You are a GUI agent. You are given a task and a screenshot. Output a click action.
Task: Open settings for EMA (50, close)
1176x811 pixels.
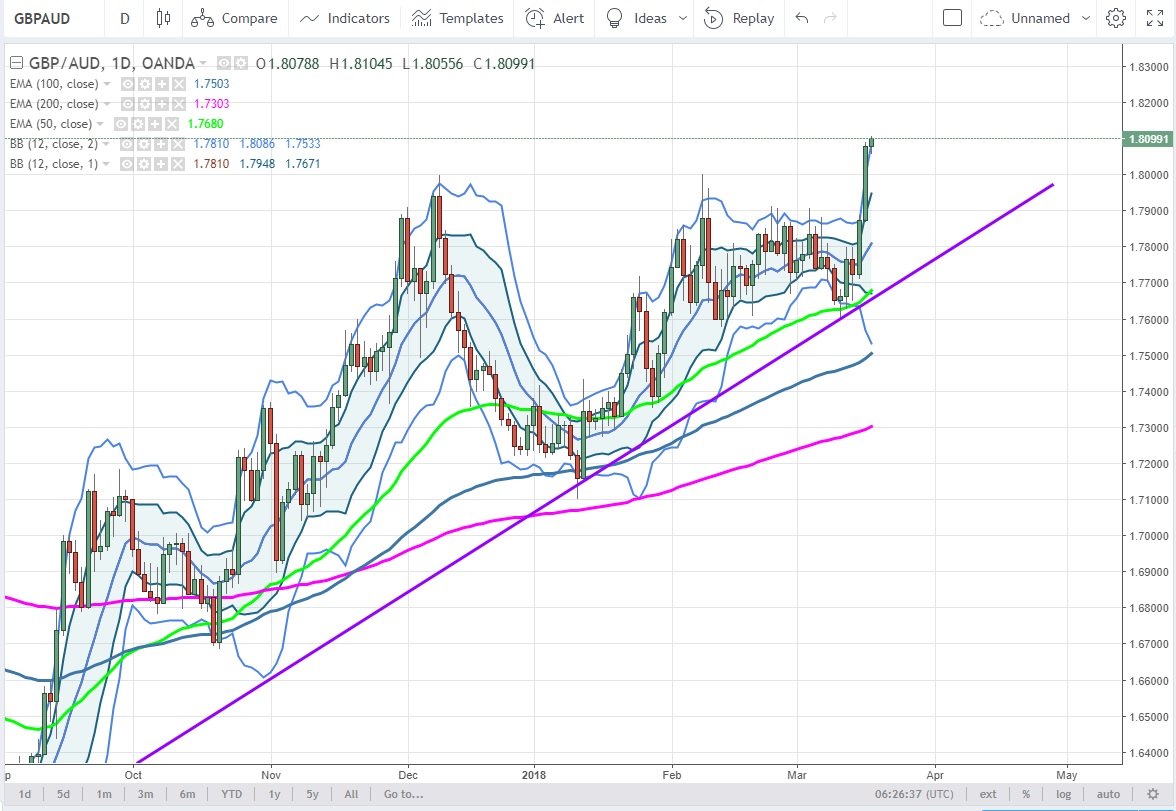[136, 124]
